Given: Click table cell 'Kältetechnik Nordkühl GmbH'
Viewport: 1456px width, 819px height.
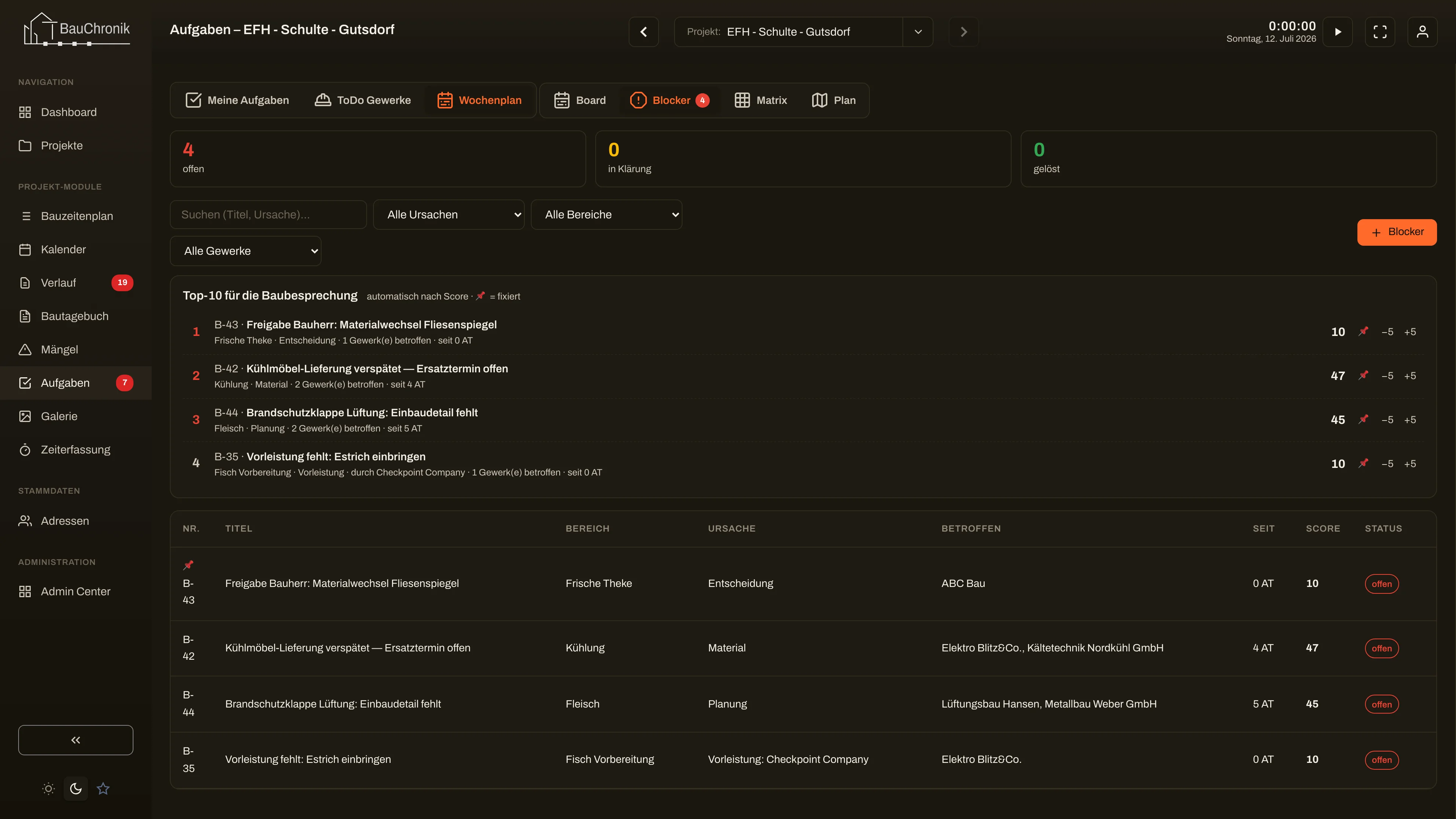Looking at the screenshot, I should 1095,648.
